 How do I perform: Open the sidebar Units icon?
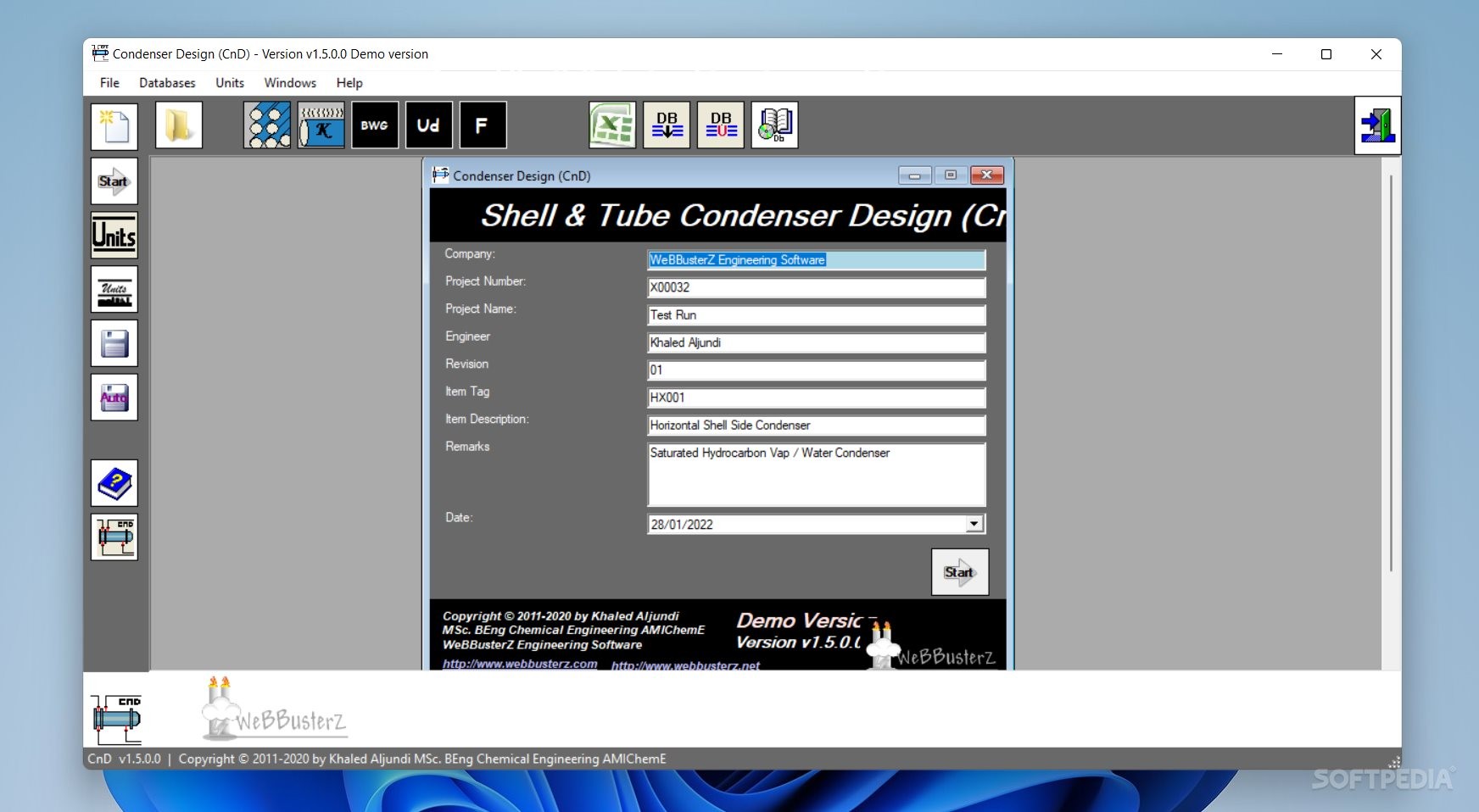click(x=114, y=236)
